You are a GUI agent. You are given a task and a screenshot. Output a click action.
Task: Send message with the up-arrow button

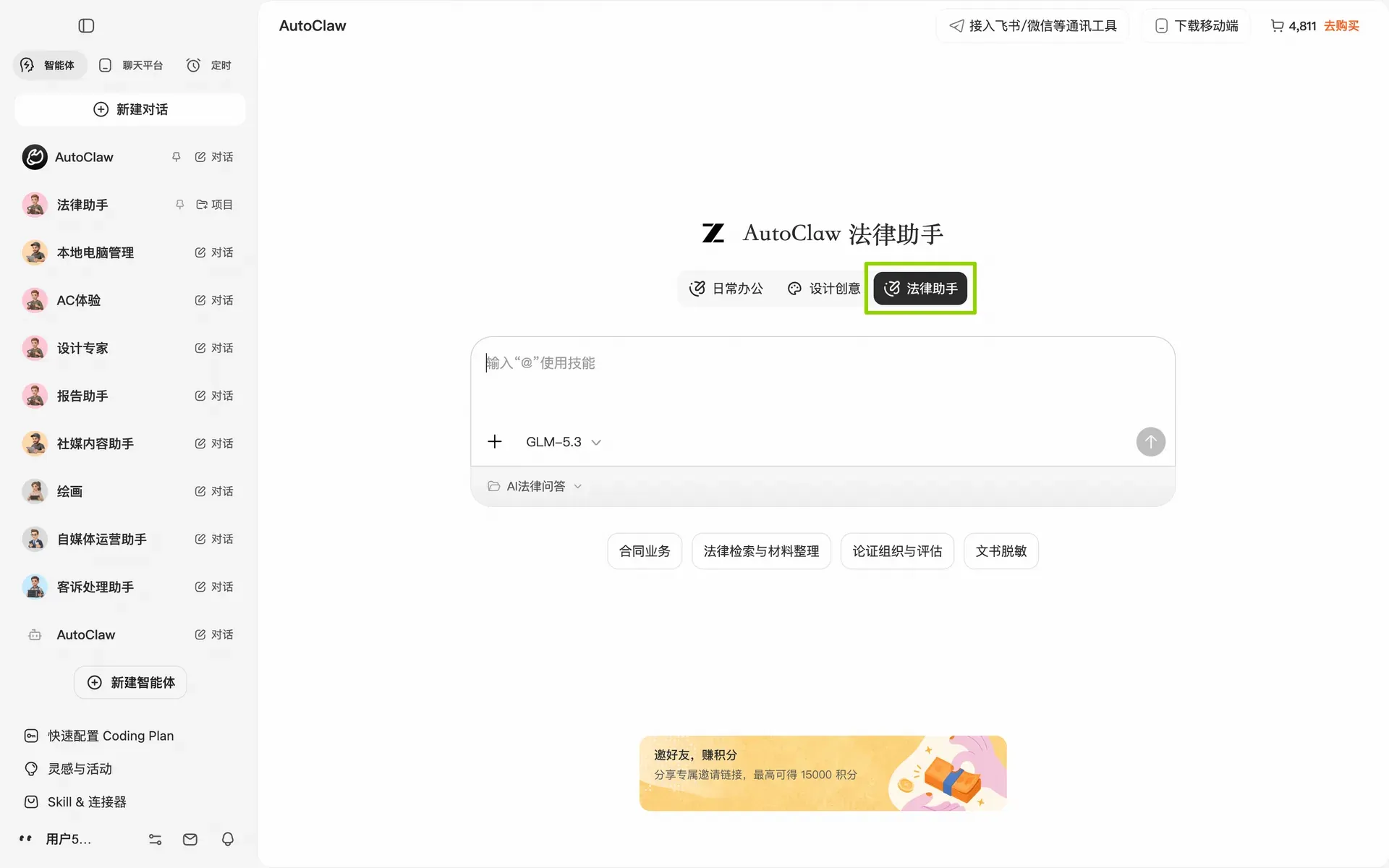1150,442
